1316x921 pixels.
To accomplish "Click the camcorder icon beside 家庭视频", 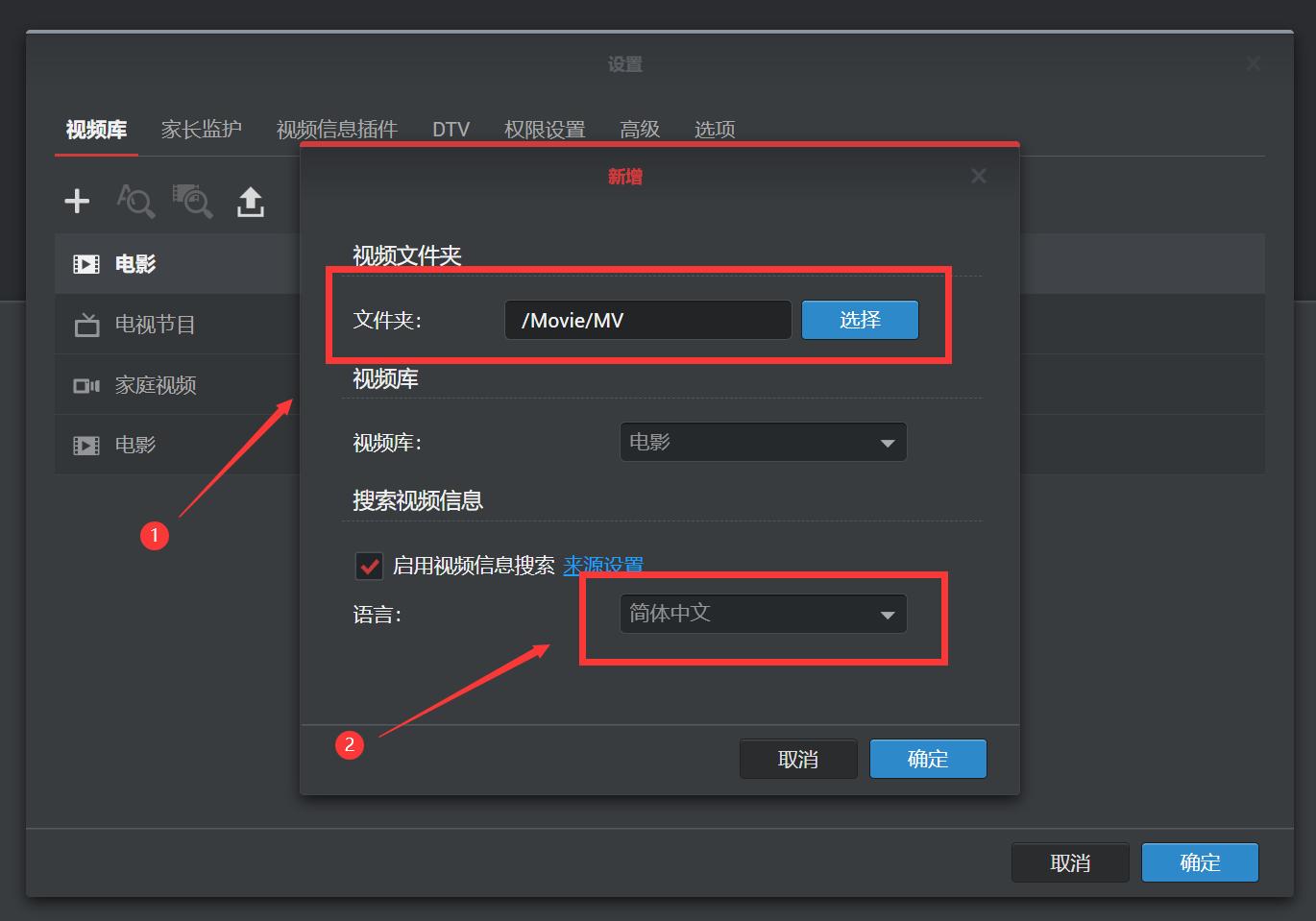I will pos(85,384).
